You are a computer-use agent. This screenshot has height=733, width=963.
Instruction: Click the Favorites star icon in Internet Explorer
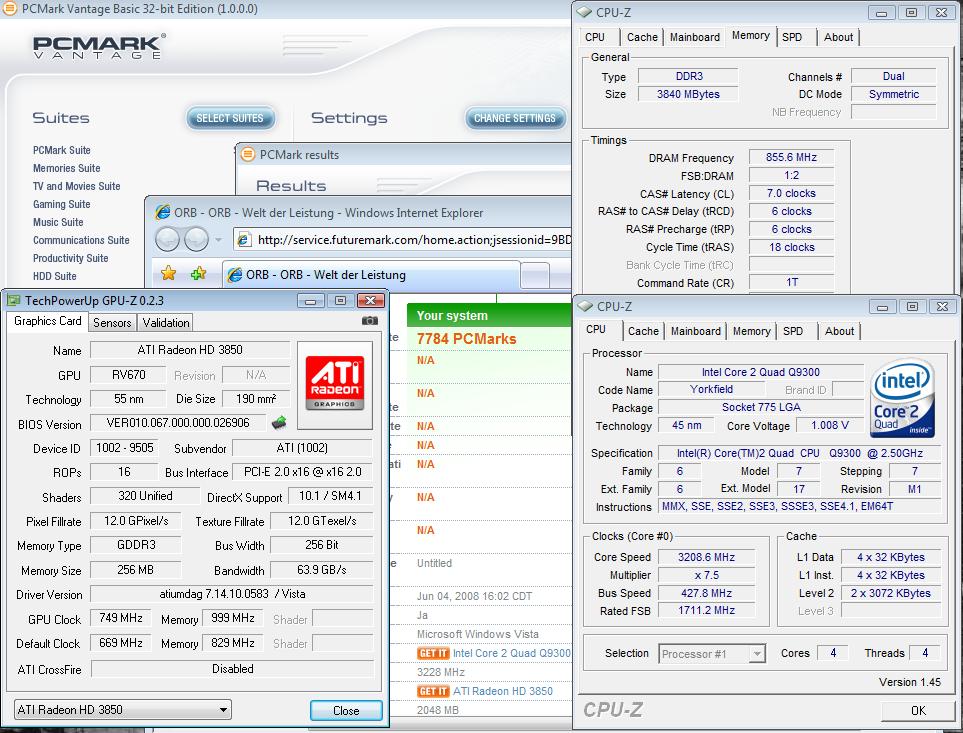click(x=168, y=273)
